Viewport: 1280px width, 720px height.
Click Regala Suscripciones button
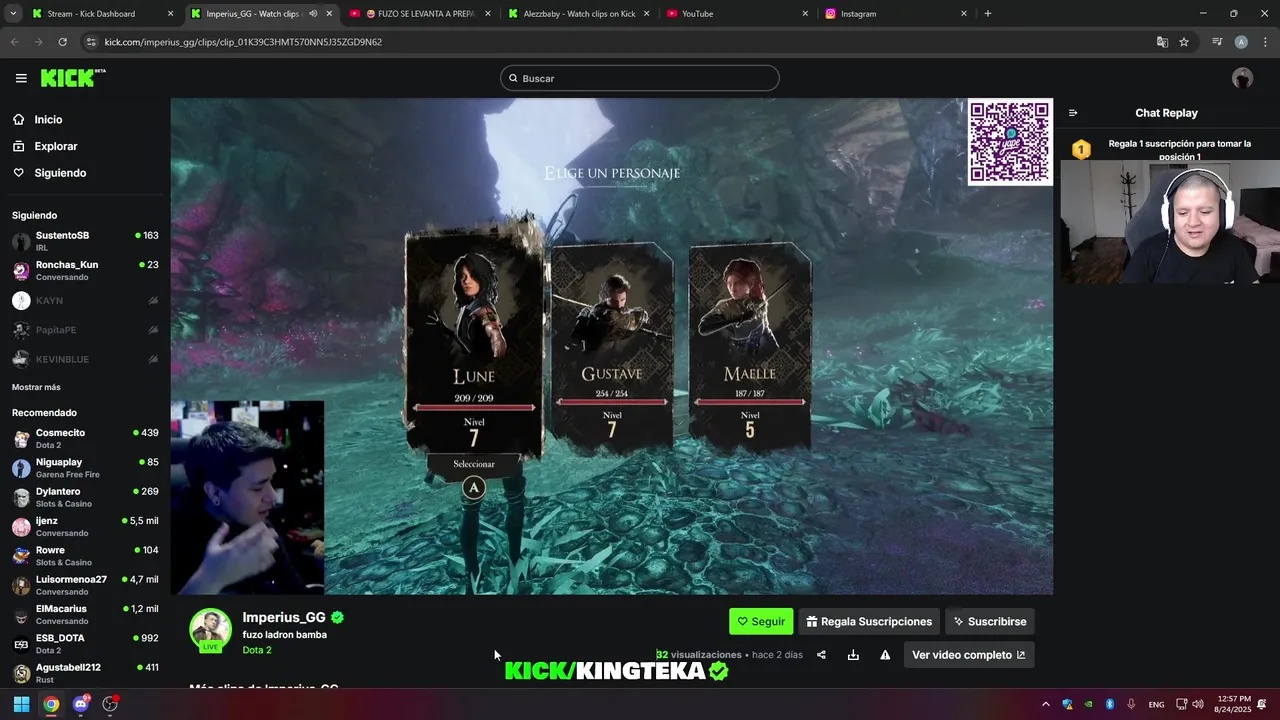click(869, 621)
